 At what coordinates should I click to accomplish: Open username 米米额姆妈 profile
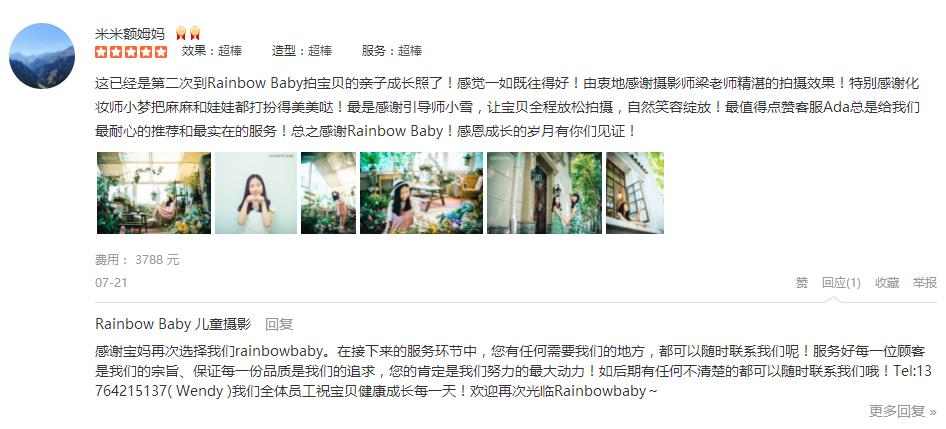pyautogui.click(x=130, y=33)
